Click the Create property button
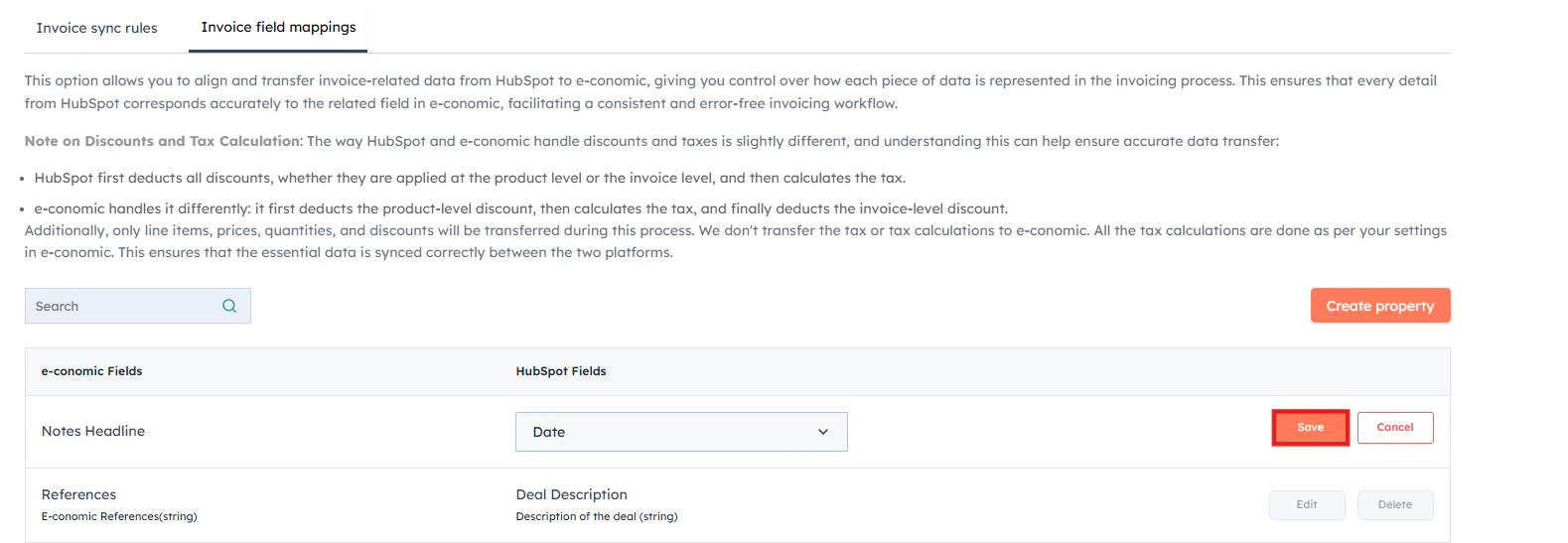 pos(1379,306)
